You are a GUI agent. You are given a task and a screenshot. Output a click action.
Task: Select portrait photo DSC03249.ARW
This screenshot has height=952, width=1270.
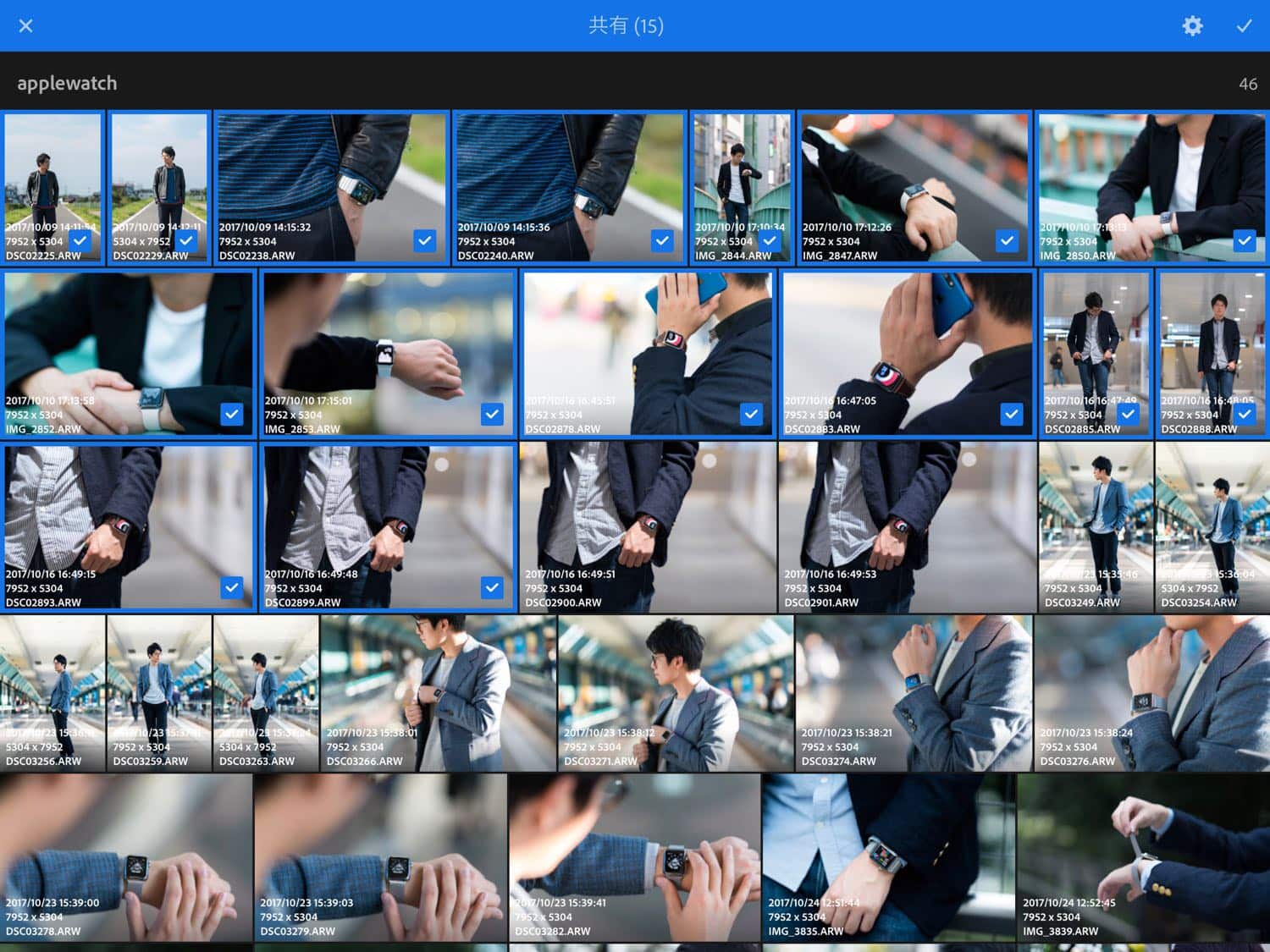tap(1096, 525)
